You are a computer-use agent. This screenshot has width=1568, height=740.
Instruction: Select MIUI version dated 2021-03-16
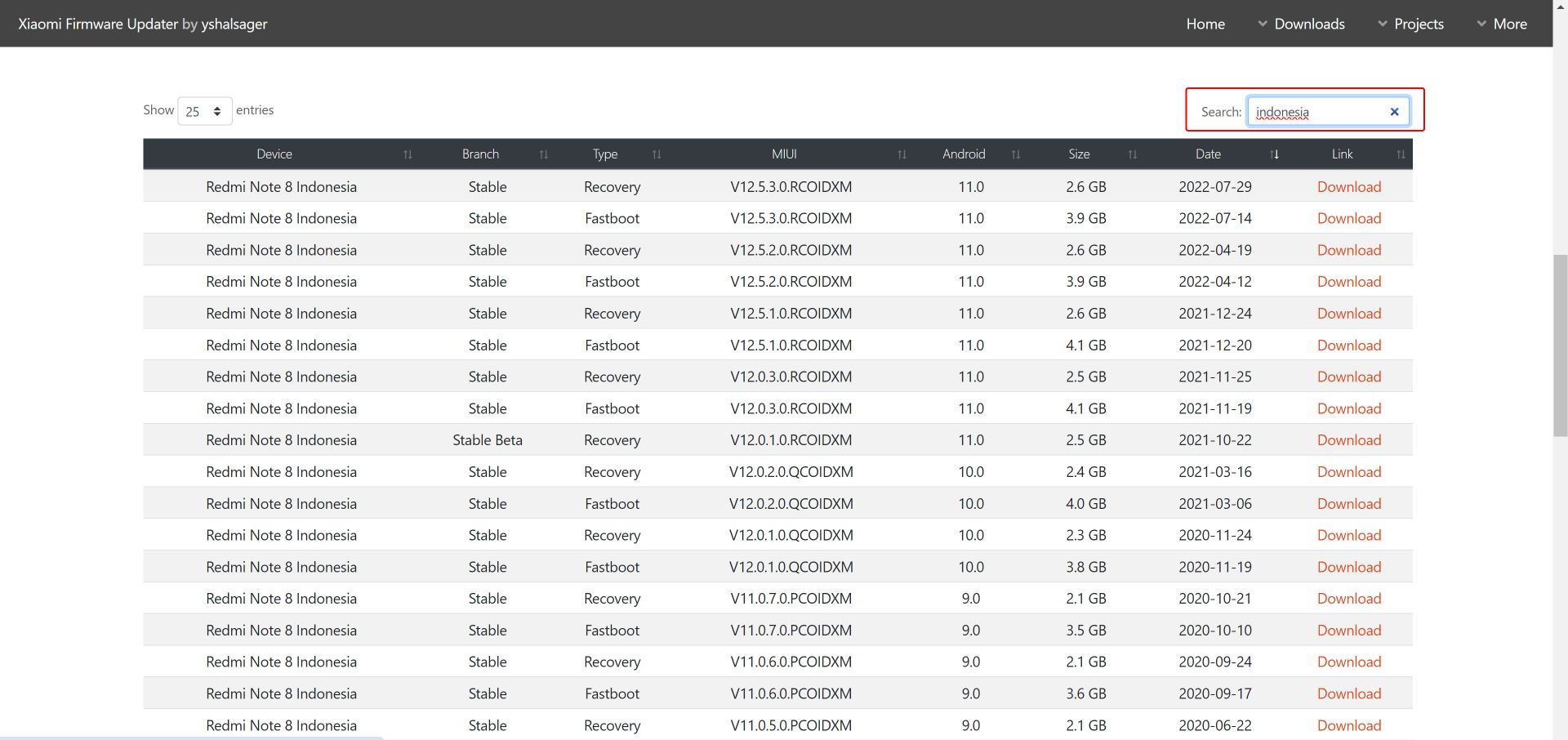[x=791, y=472]
